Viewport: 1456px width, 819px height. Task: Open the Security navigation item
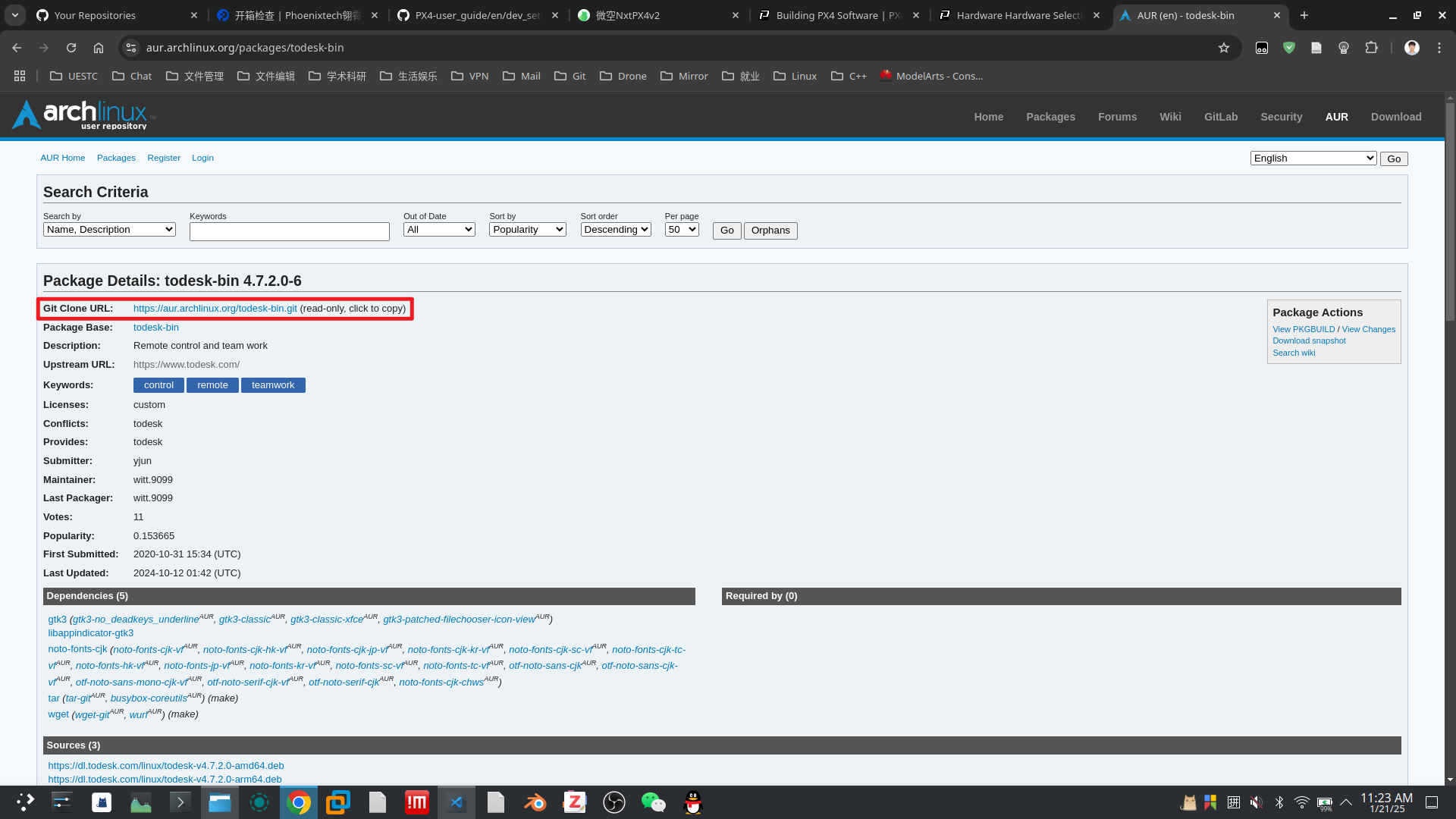(x=1281, y=117)
